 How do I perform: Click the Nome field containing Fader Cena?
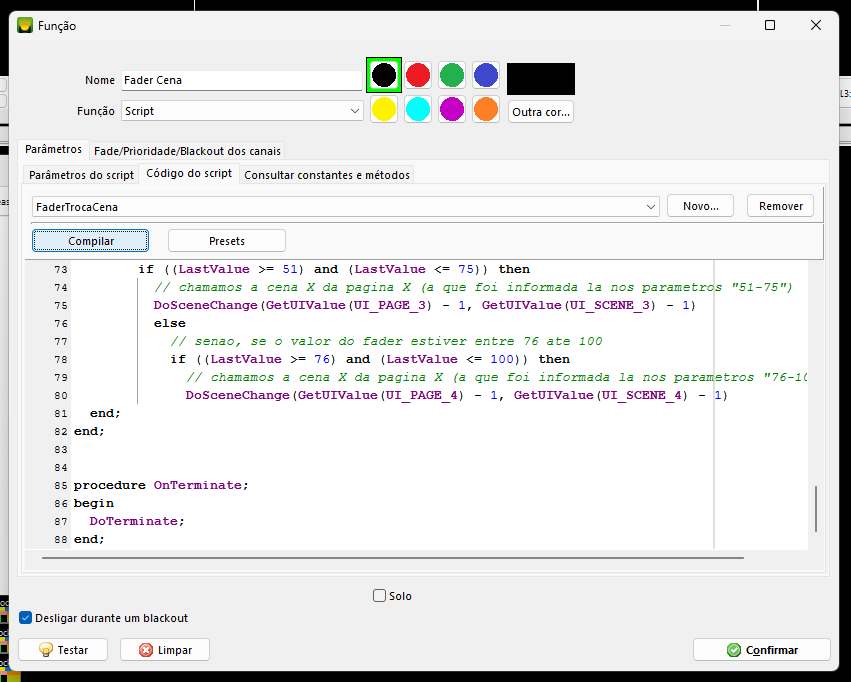pyautogui.click(x=240, y=80)
